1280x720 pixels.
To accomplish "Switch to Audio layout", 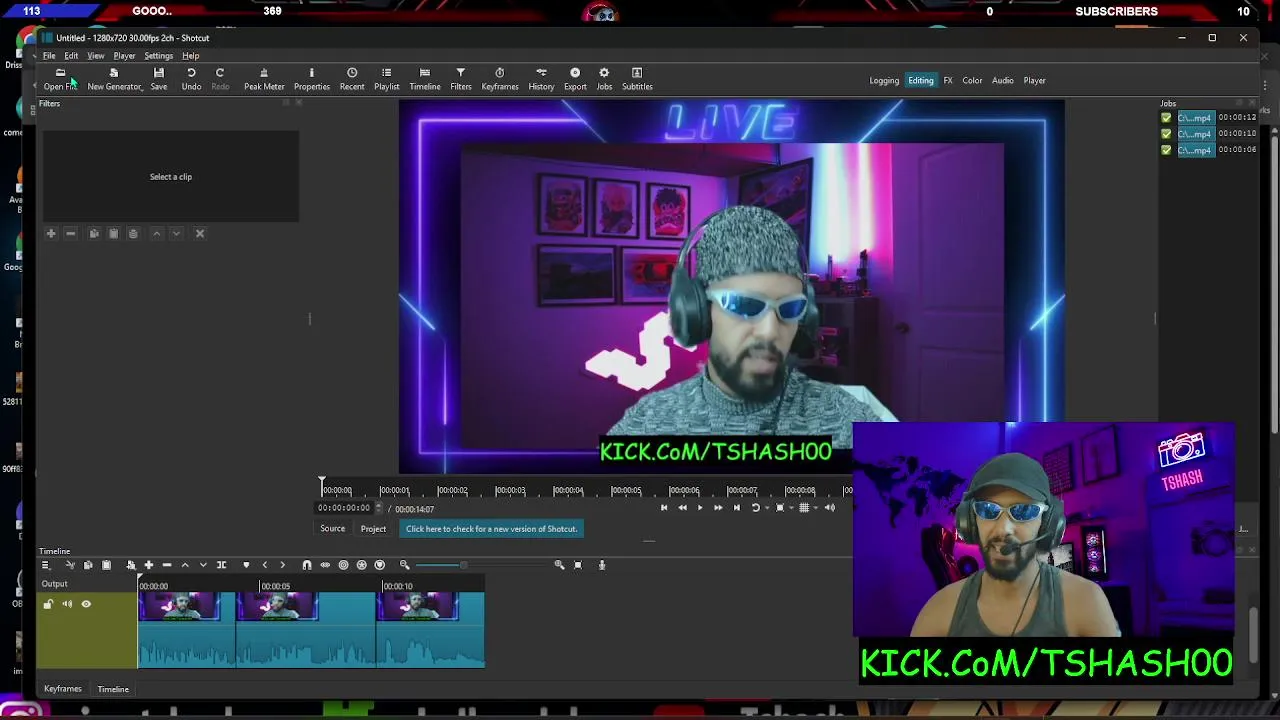I will [x=1002, y=81].
